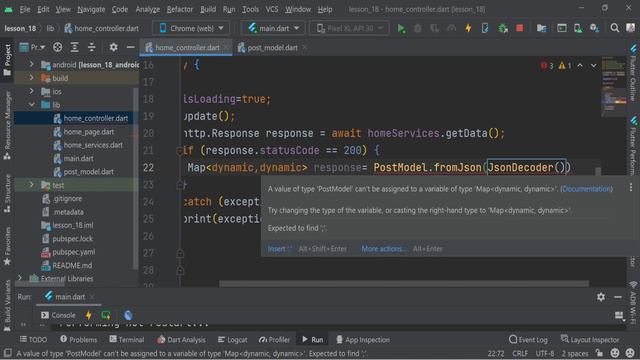
Task: Open the Console tab in Run panel
Action: (58, 315)
